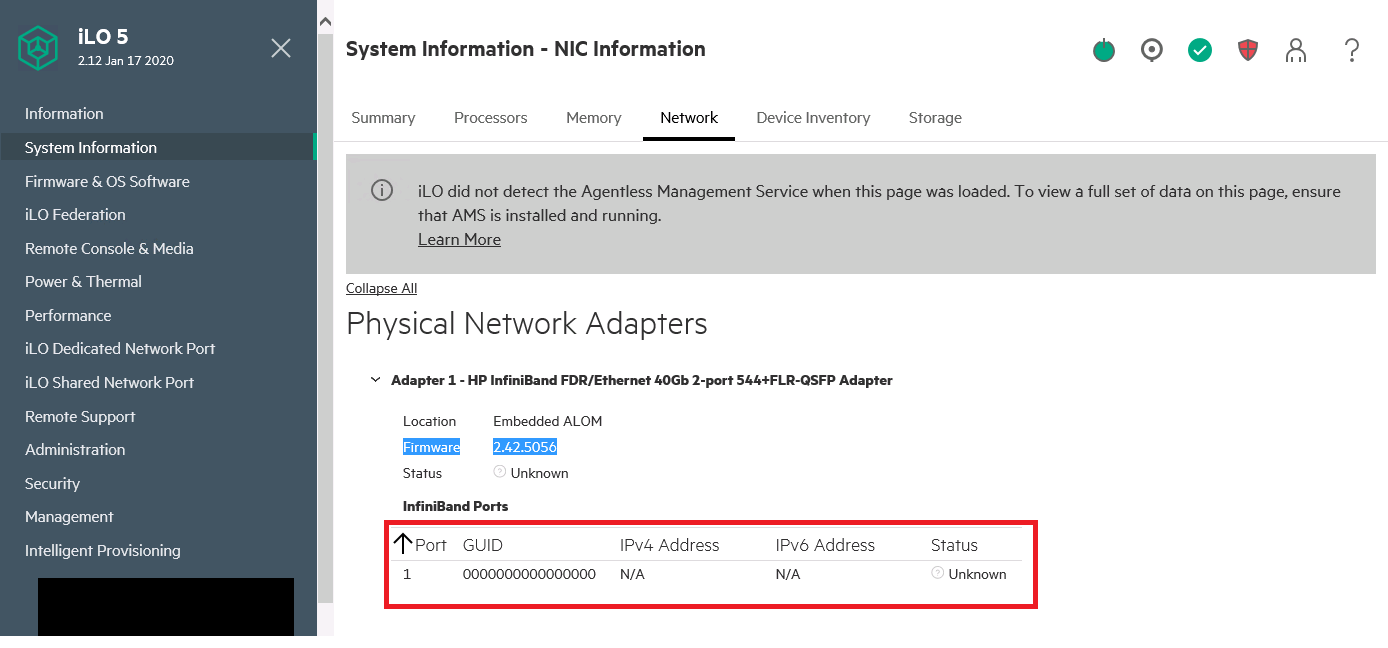This screenshot has height=648, width=1388.
Task: Click the GUID column header
Action: pos(483,545)
